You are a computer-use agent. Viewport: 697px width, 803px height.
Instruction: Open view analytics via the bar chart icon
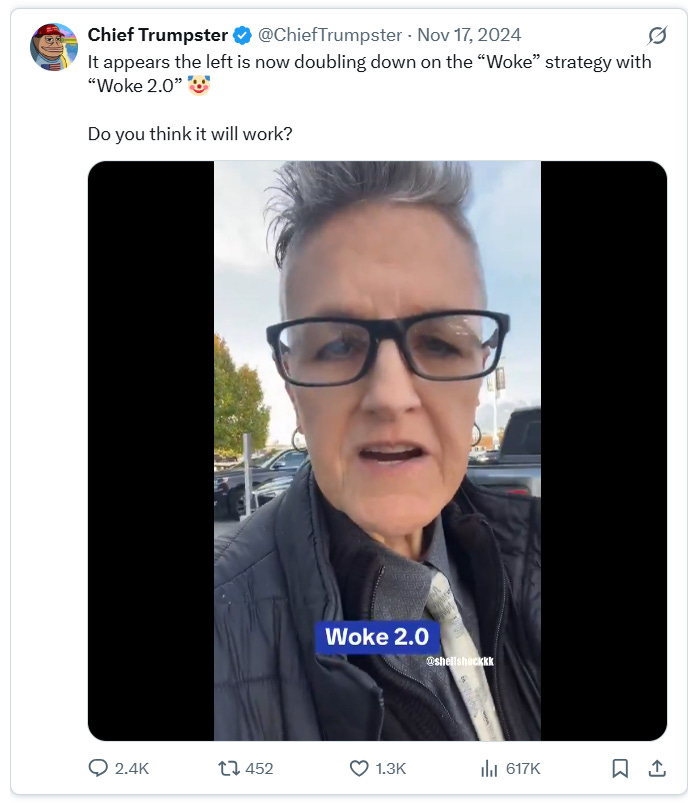489,768
